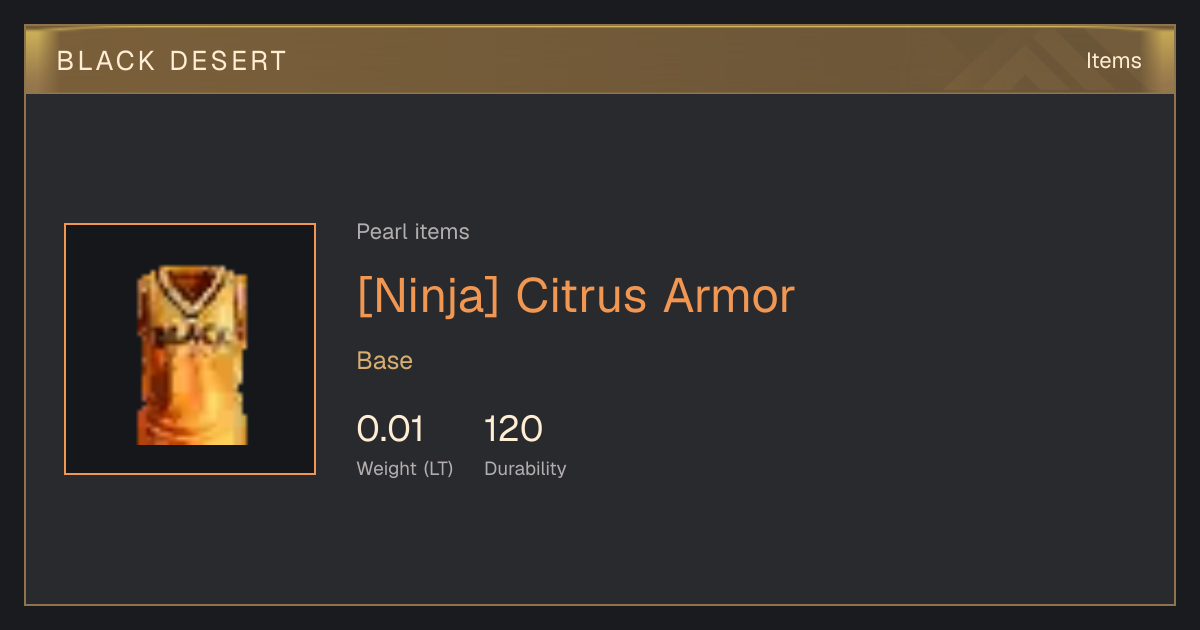Click the gold header banner center
The image size is (1200, 630).
point(600,60)
